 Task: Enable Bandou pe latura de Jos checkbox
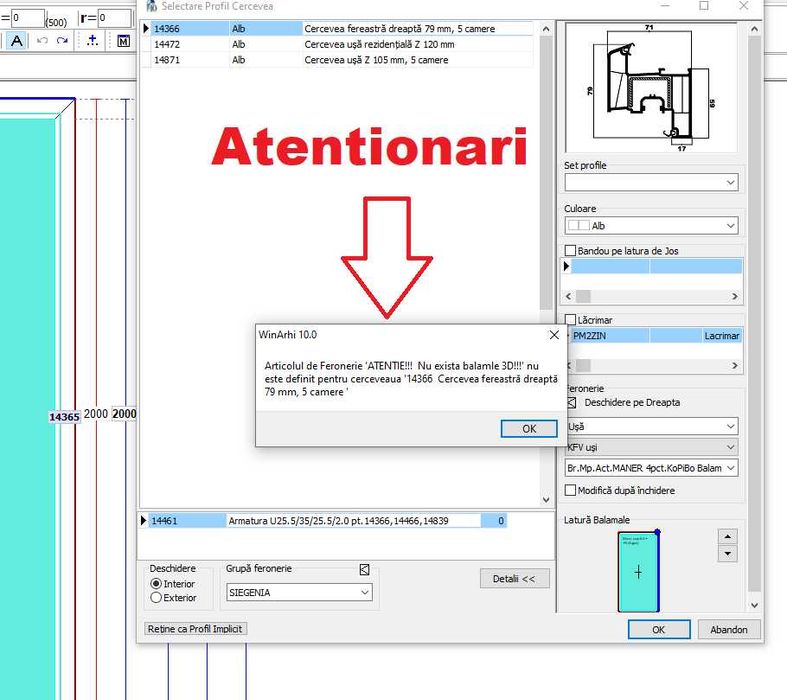(x=570, y=250)
